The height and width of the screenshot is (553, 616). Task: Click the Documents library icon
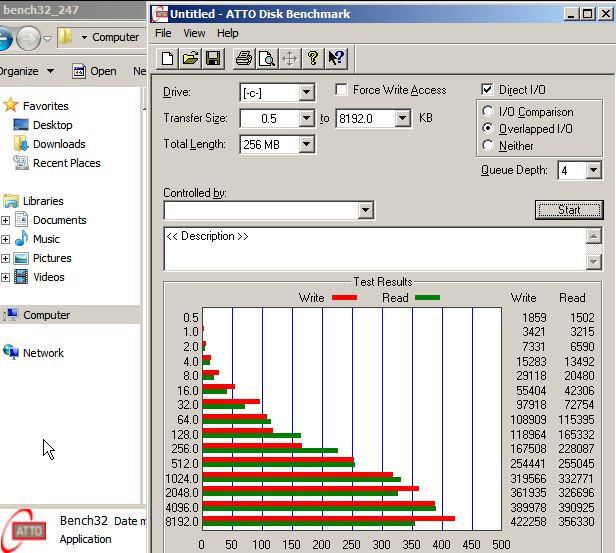pyautogui.click(x=21, y=219)
